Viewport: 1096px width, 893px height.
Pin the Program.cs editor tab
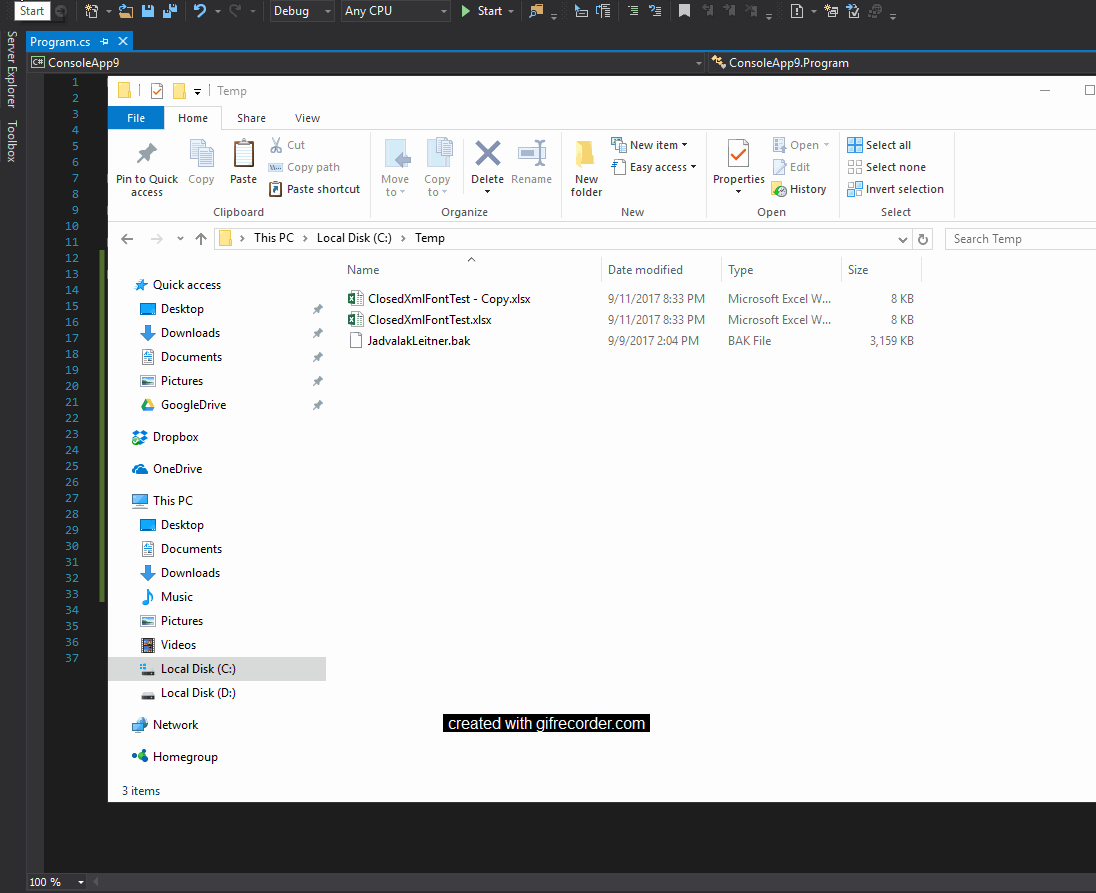pyautogui.click(x=104, y=42)
